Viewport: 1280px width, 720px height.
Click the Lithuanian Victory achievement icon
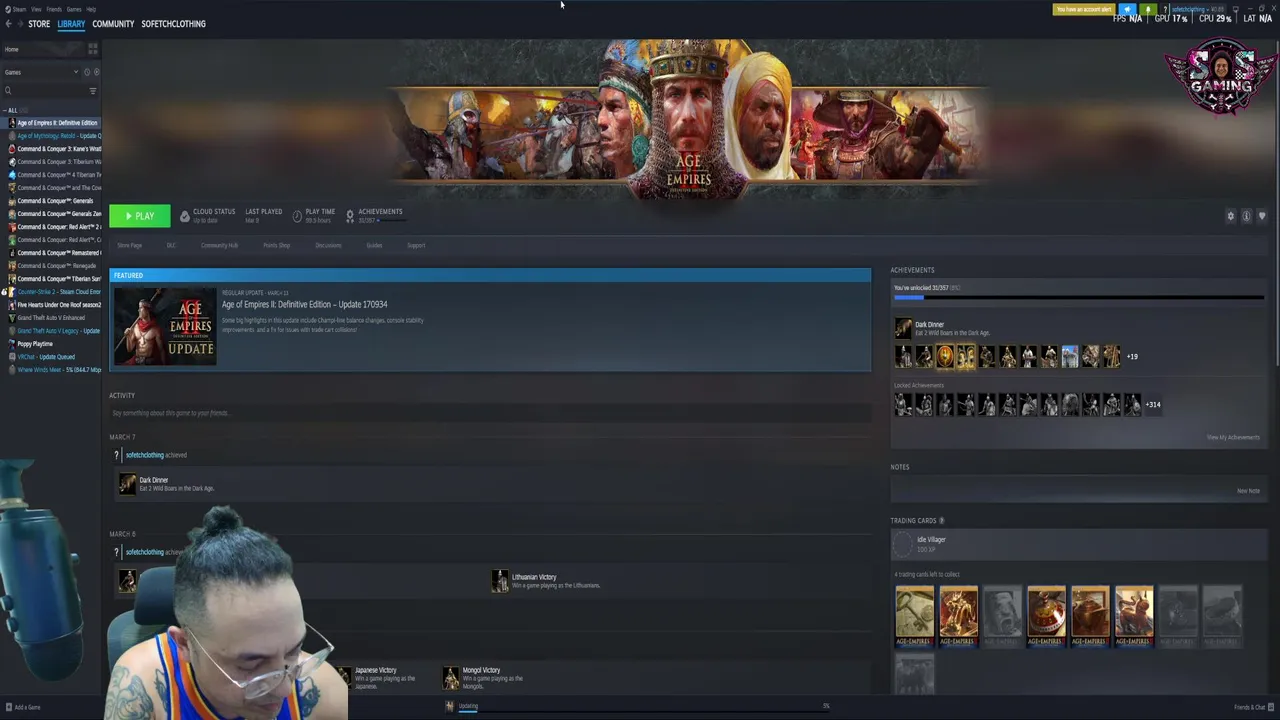[500, 581]
